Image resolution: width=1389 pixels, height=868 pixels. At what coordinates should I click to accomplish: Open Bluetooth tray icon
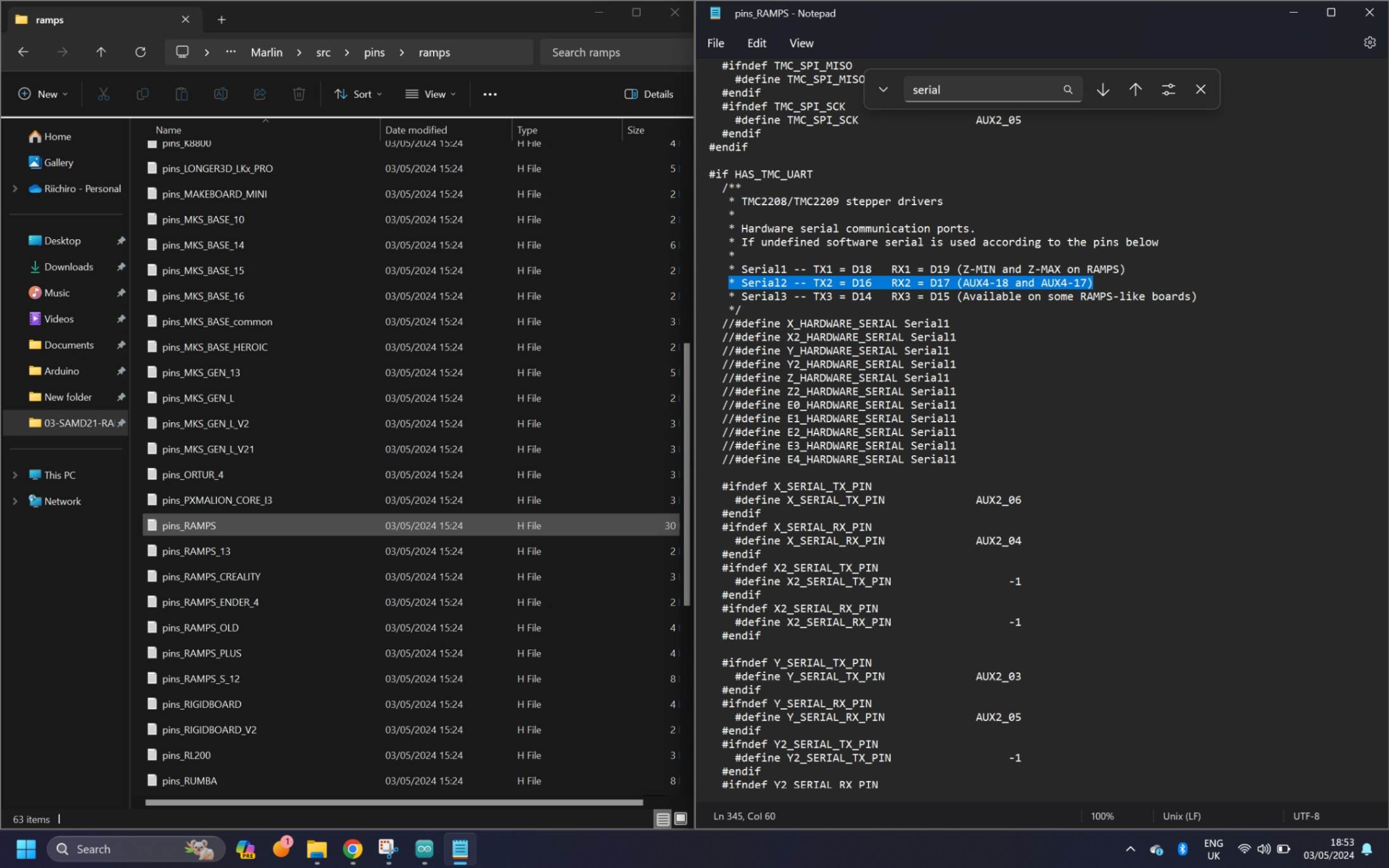point(1182,849)
